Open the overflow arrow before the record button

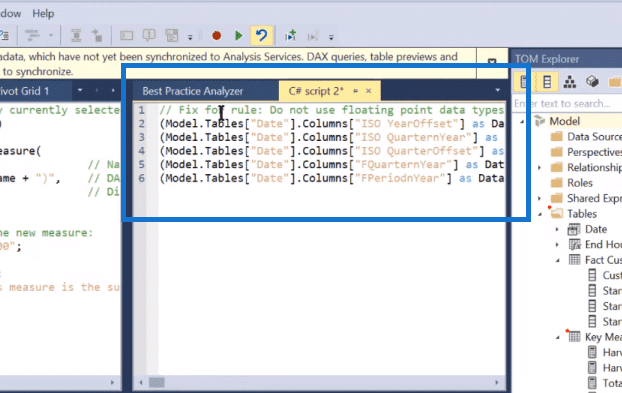[190, 38]
